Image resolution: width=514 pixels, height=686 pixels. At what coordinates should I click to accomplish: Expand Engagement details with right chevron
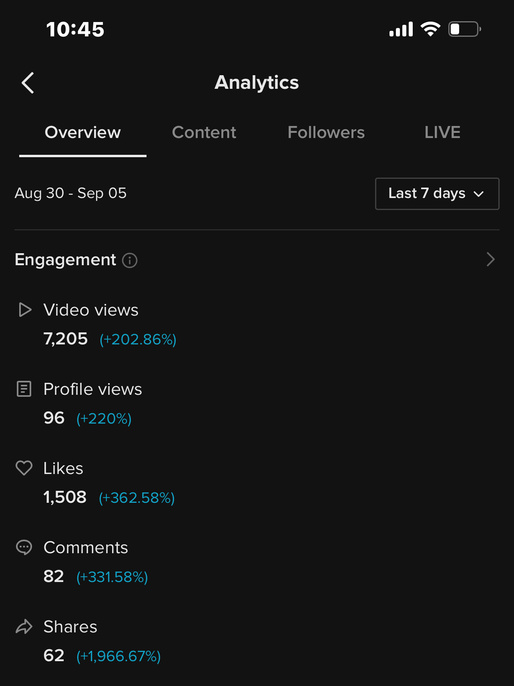491,259
